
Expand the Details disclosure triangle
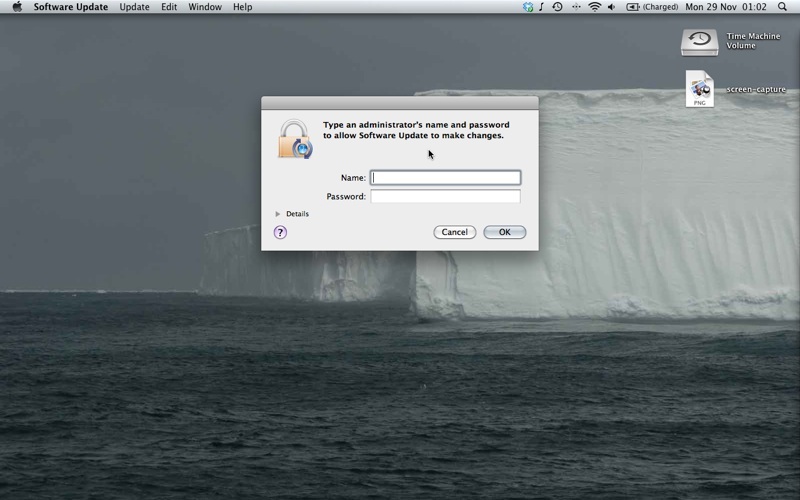pos(278,214)
